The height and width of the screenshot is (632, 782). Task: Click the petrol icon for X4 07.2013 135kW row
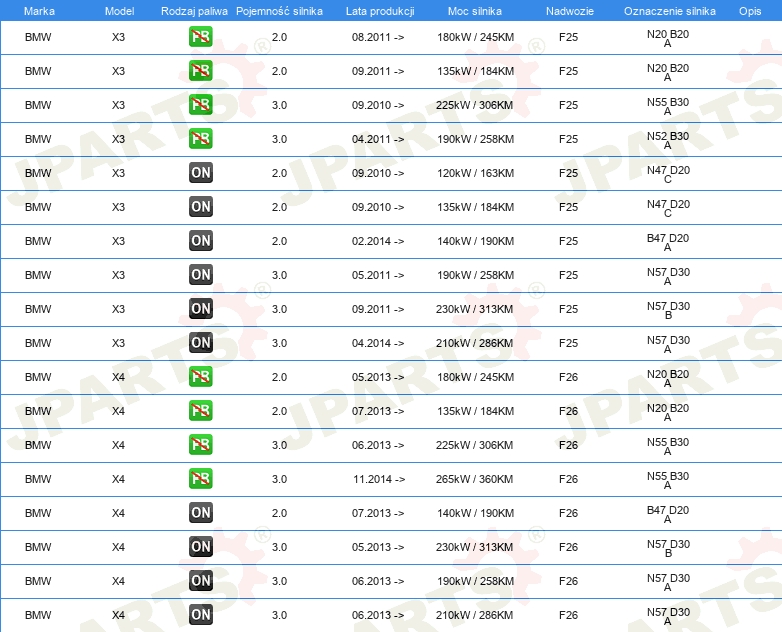200,411
